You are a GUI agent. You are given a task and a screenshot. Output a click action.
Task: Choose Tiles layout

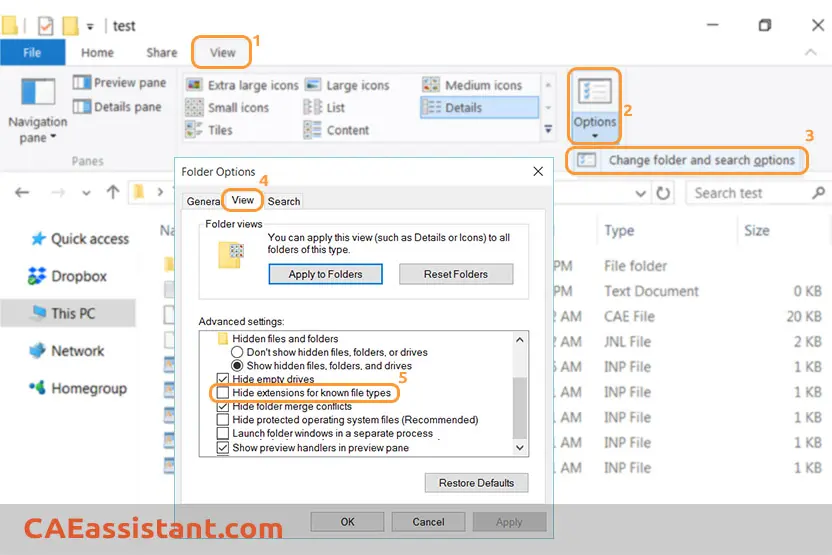(209, 130)
